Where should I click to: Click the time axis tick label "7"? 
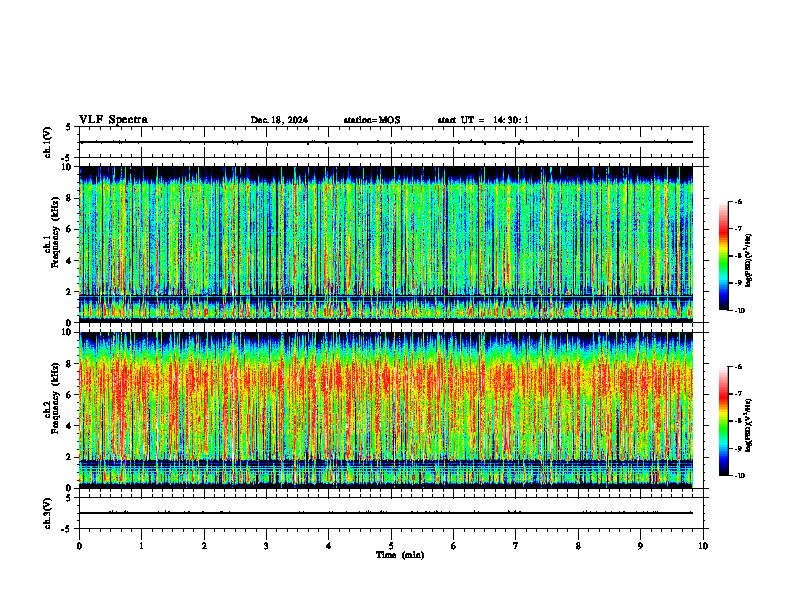coord(516,546)
